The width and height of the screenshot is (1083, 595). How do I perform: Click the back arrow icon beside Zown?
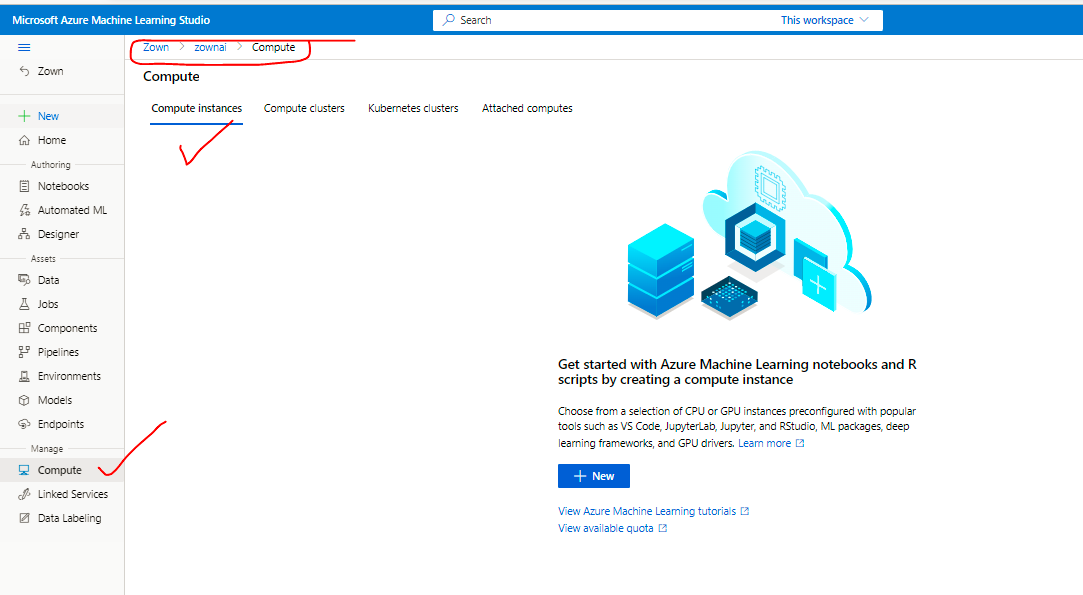pyautogui.click(x=24, y=71)
